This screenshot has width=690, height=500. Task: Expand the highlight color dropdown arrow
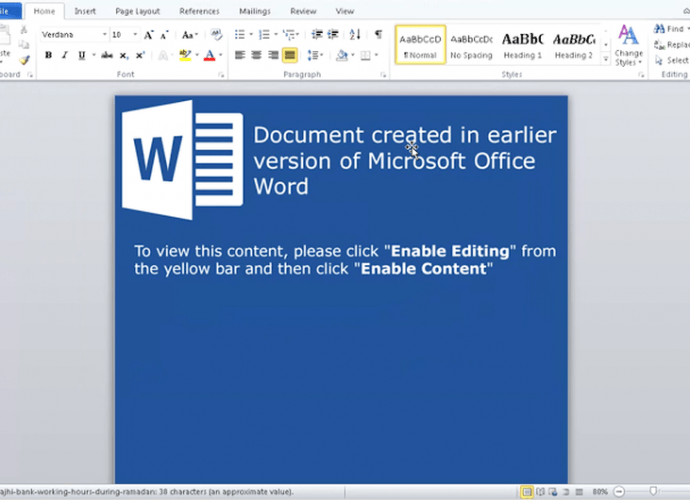click(x=197, y=55)
